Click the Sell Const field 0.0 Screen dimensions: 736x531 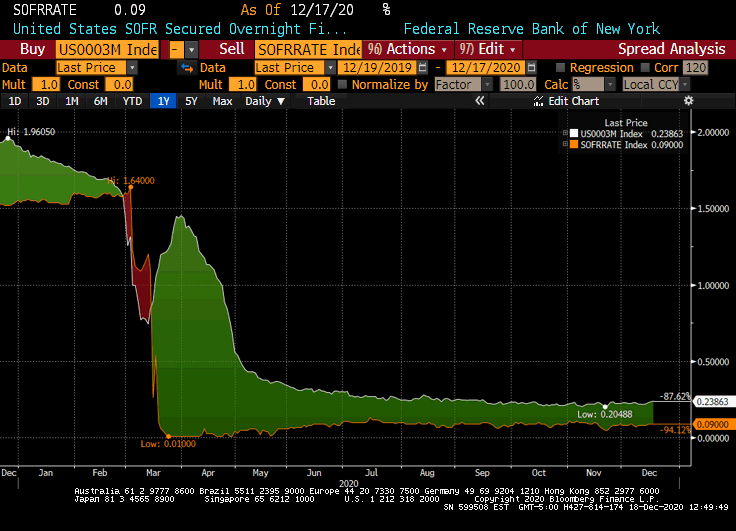(x=316, y=85)
